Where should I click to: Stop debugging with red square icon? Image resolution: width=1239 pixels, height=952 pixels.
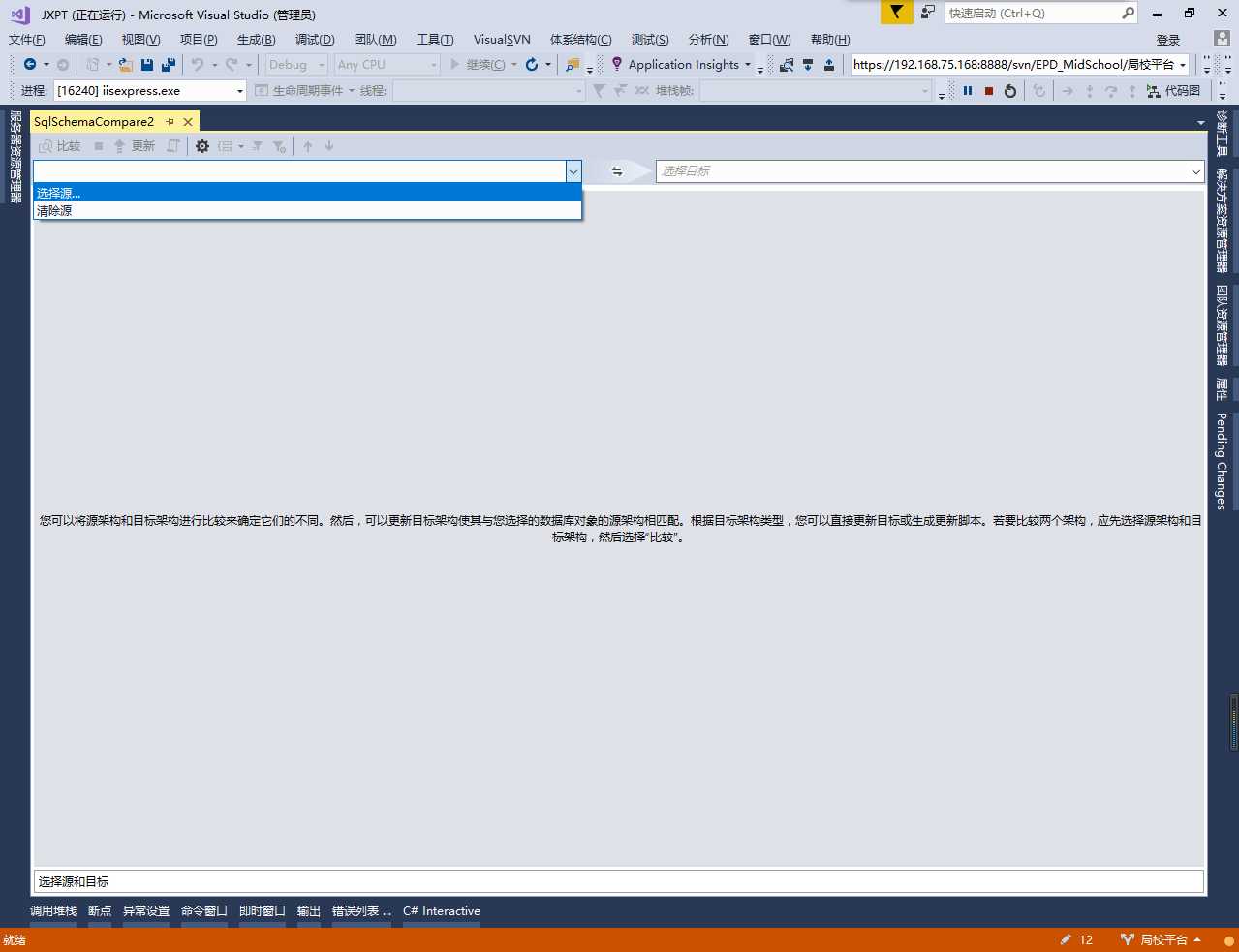click(989, 91)
